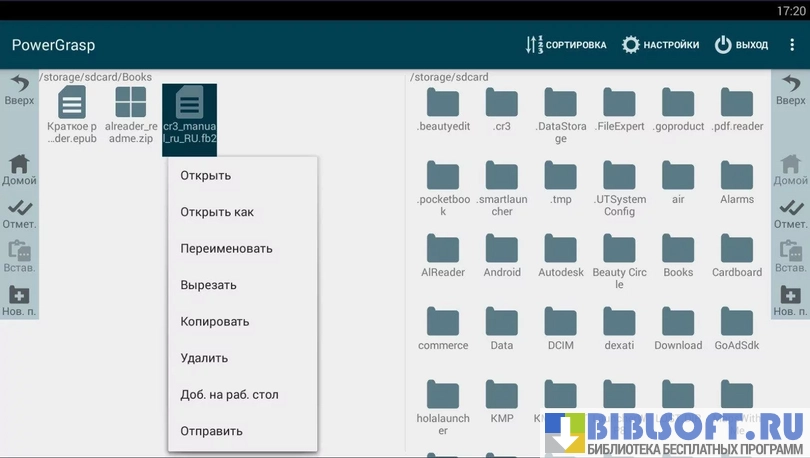Select Копировать in context menu
The width and height of the screenshot is (810, 458).
(x=215, y=322)
